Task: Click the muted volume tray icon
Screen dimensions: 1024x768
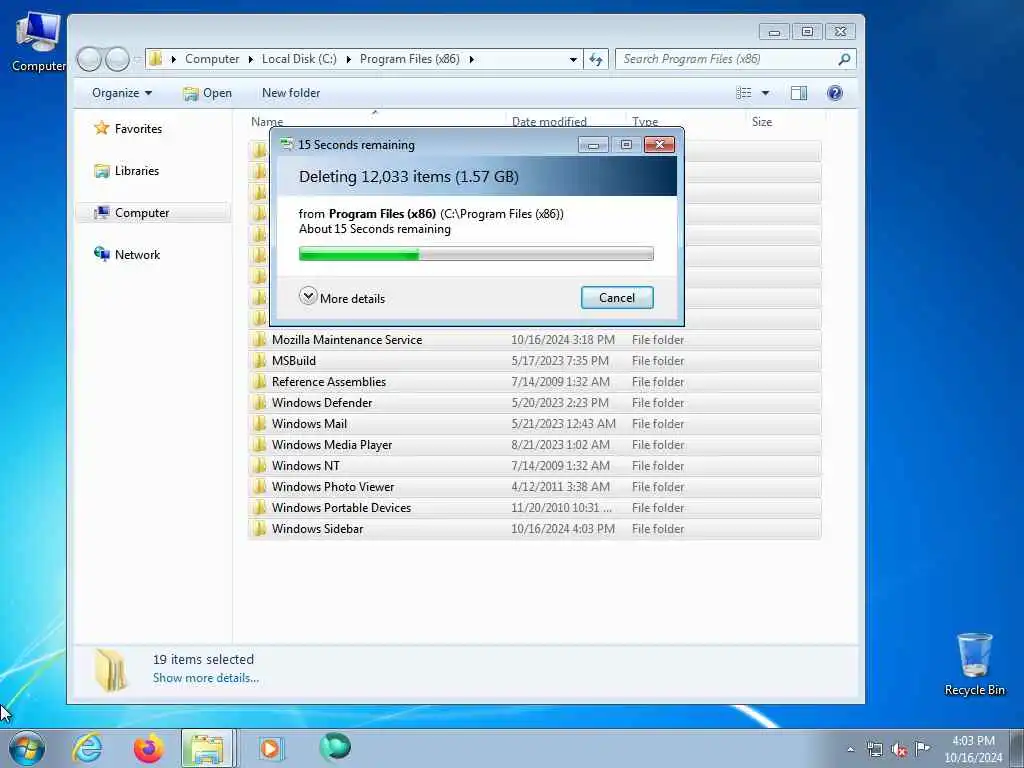Action: tap(899, 750)
